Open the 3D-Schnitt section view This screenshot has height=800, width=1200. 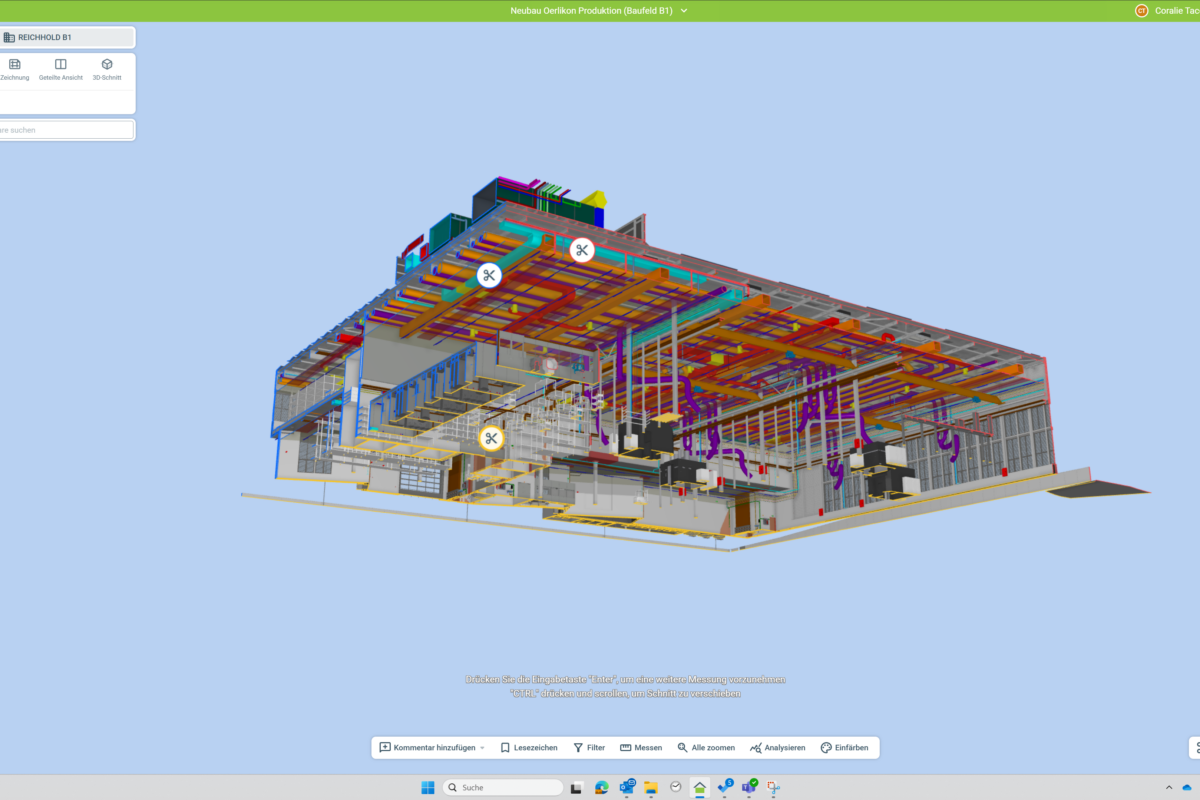(107, 69)
